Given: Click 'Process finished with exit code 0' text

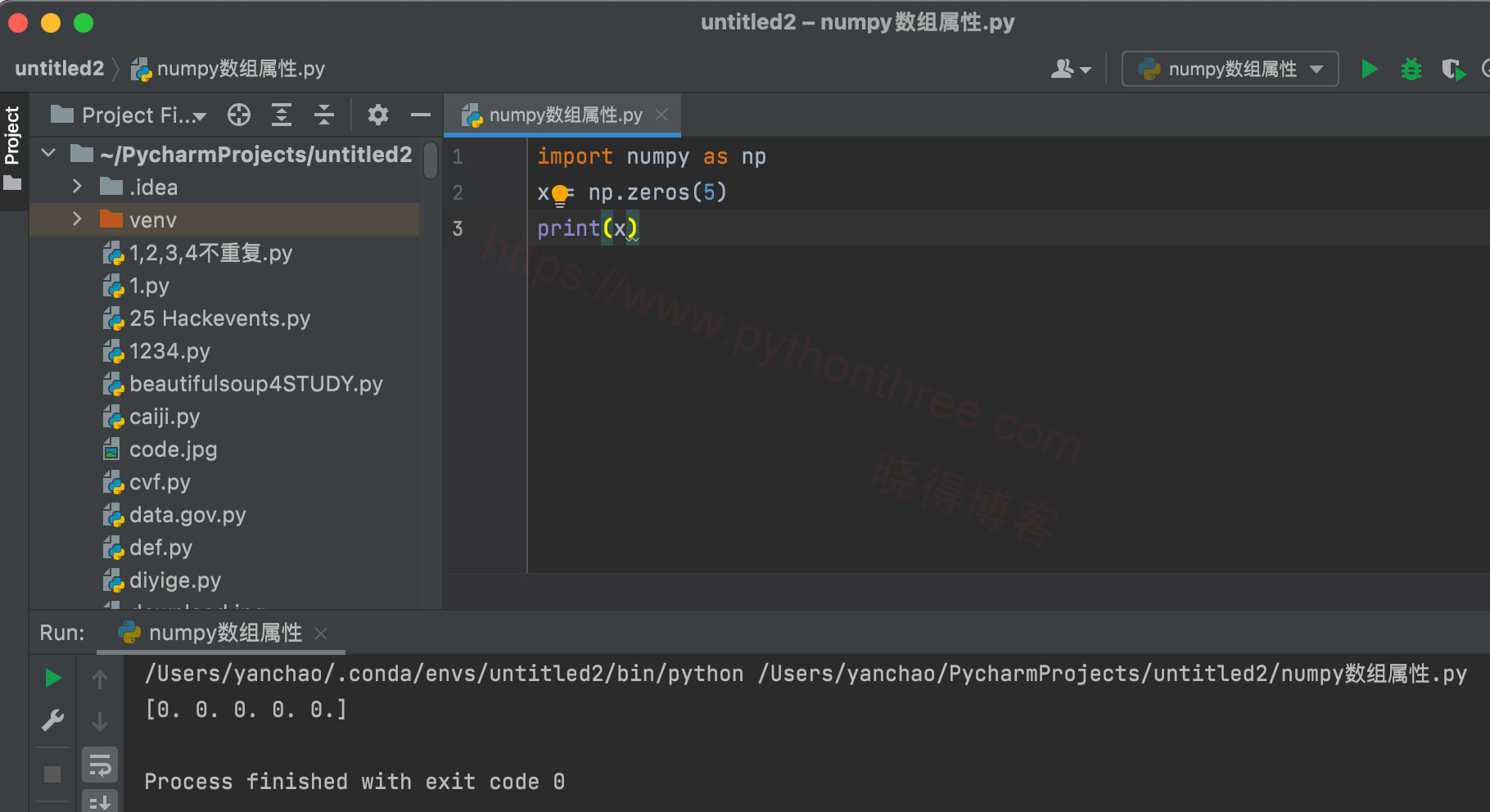Looking at the screenshot, I should [x=354, y=782].
